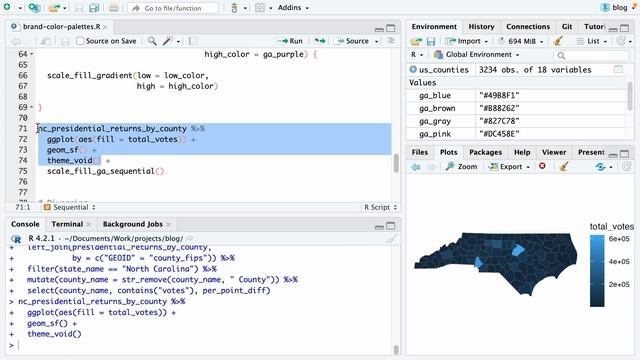Clear the console with broom icon
The width and height of the screenshot is (640, 360).
coord(391,238)
